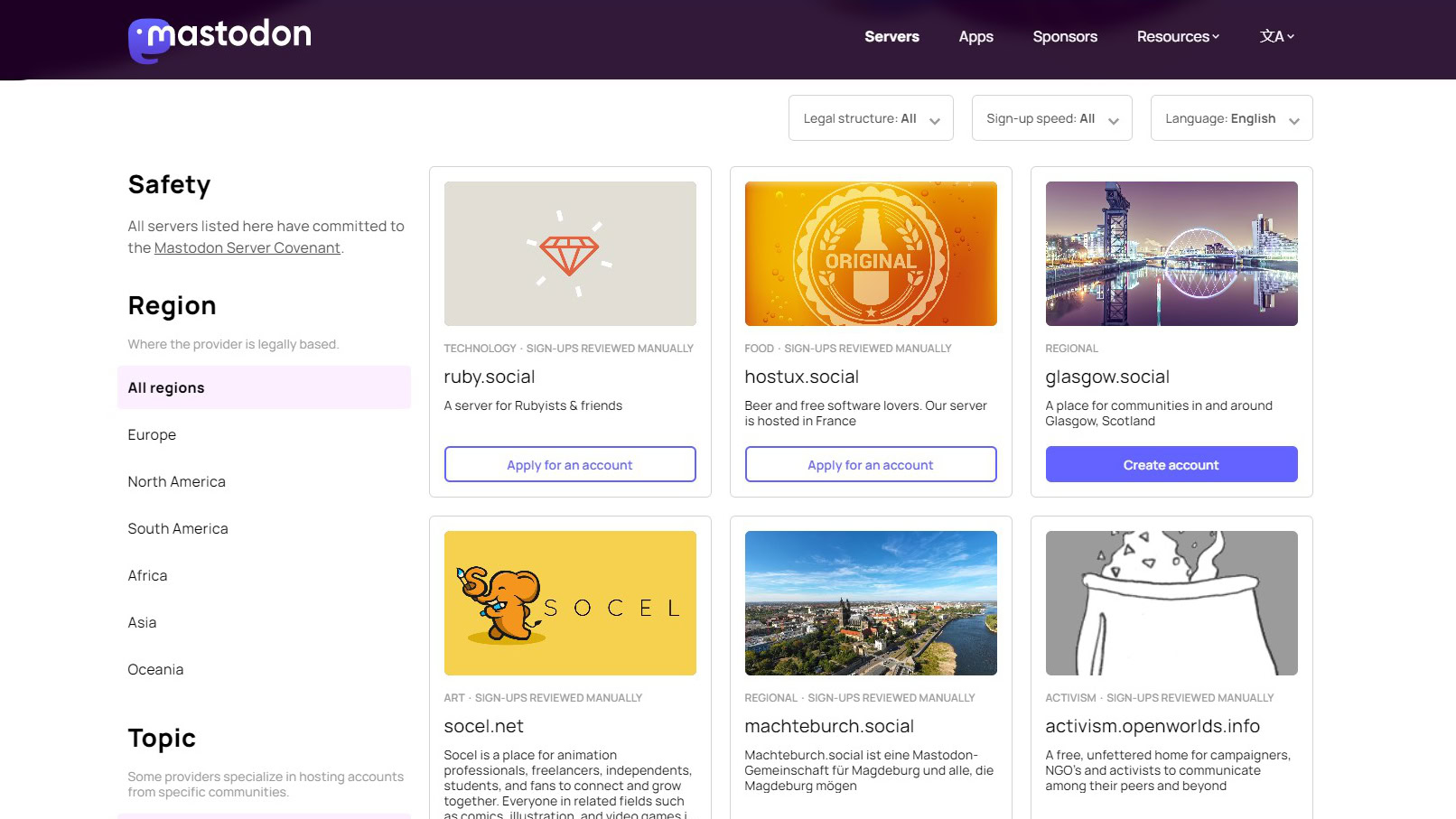This screenshot has height=819, width=1456.
Task: Open the socel.net elephant banner image
Action: pyautogui.click(x=570, y=603)
